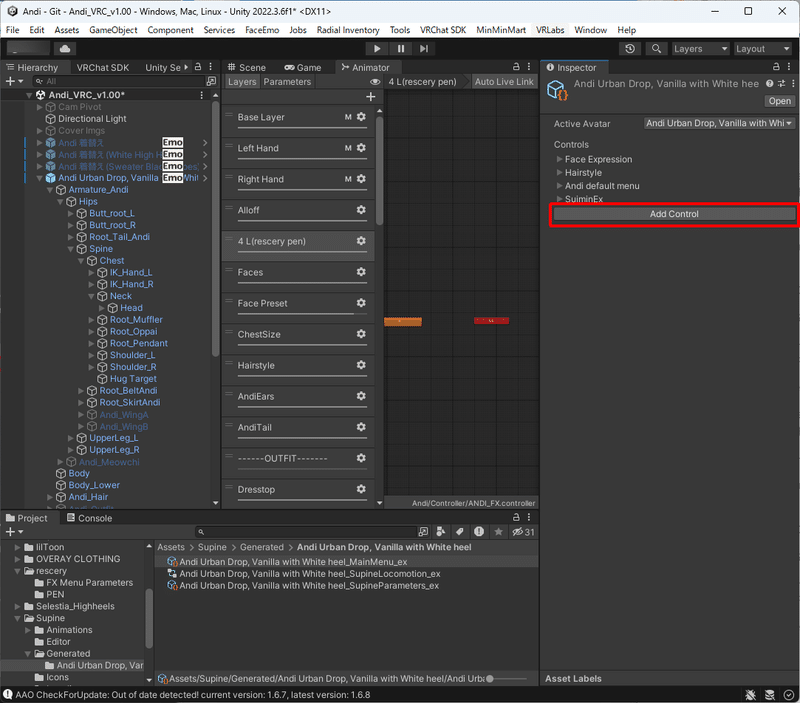Click the Supine breadcrumb in Project path
The width and height of the screenshot is (800, 703).
coord(212,547)
